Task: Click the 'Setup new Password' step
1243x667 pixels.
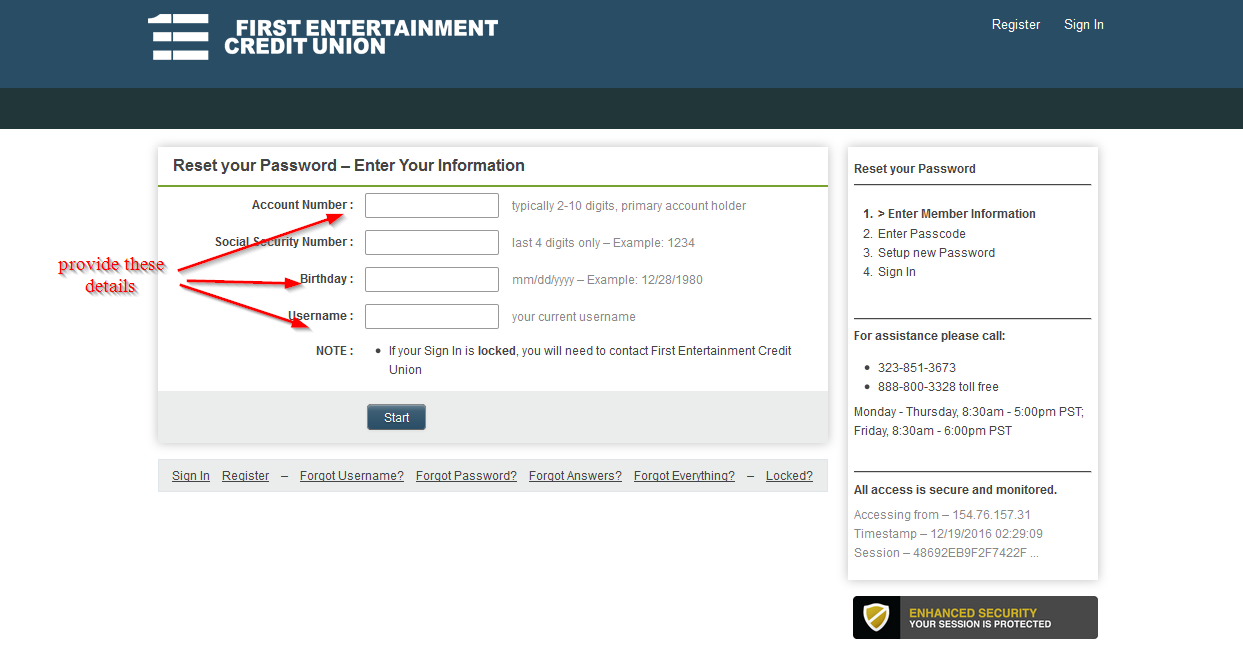Action: tap(937, 253)
